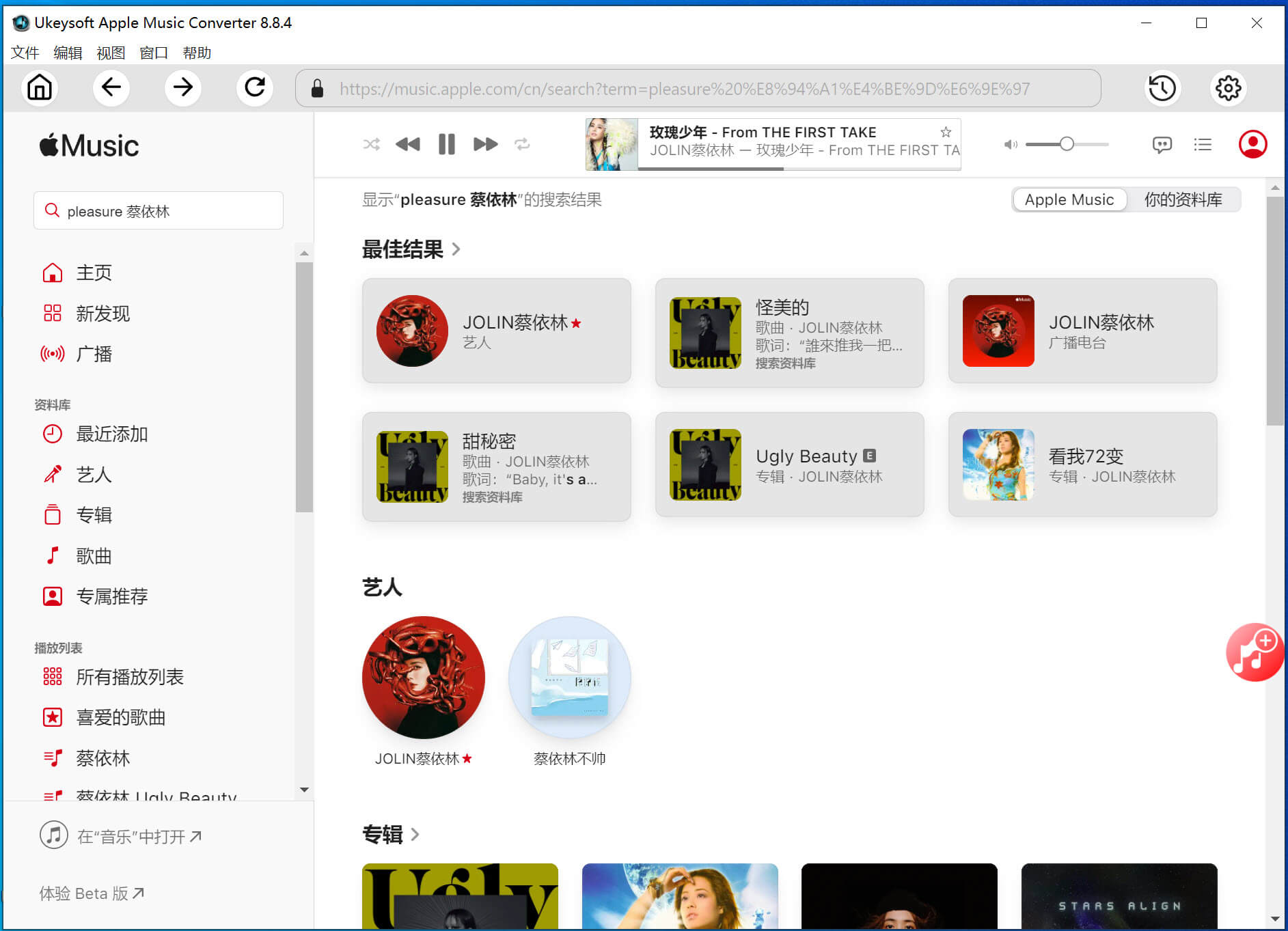Click the STARS ALIGN album cover

click(x=1119, y=896)
